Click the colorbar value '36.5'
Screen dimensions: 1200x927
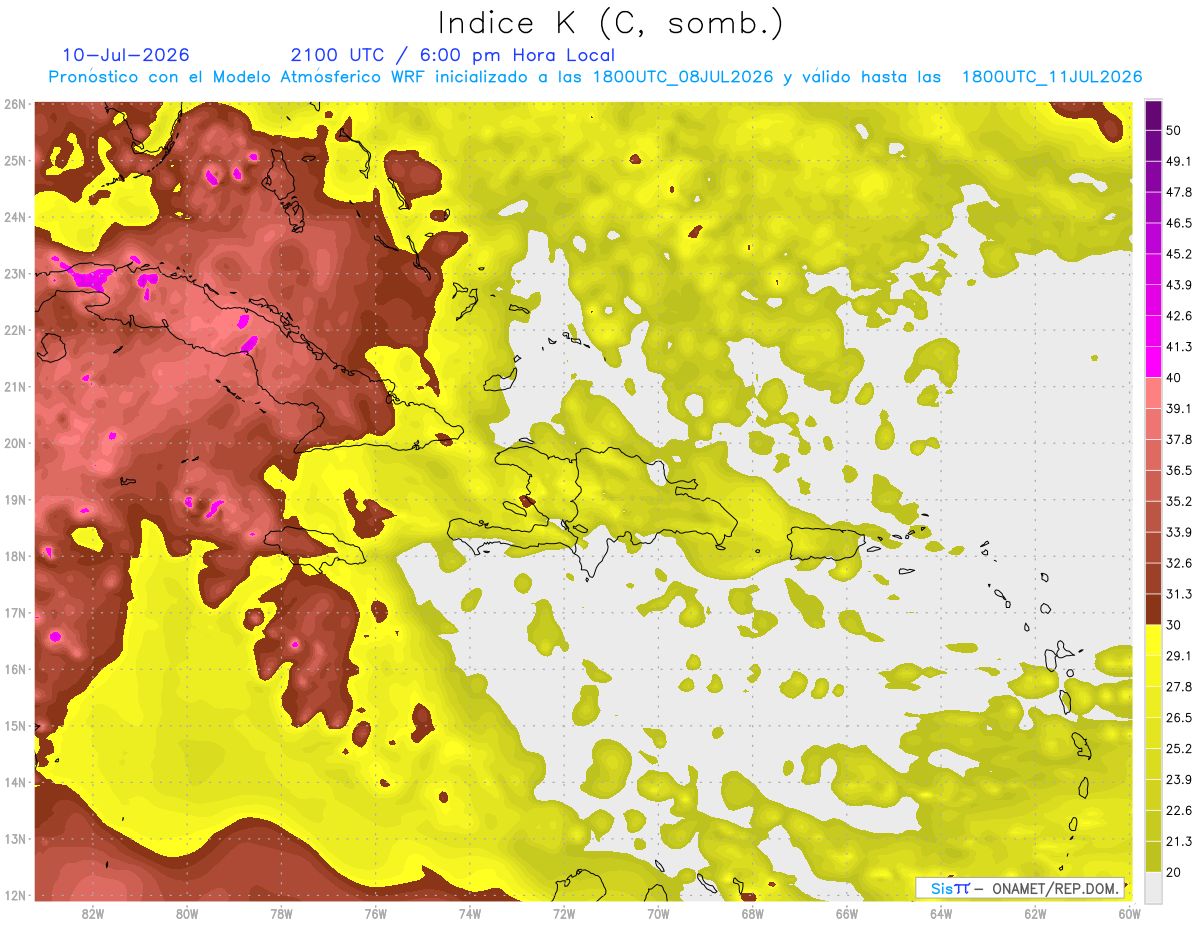point(1179,470)
